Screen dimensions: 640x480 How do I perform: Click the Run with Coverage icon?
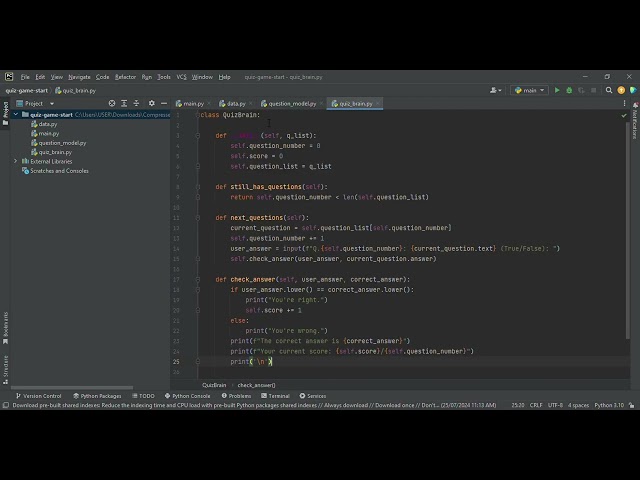pos(581,90)
